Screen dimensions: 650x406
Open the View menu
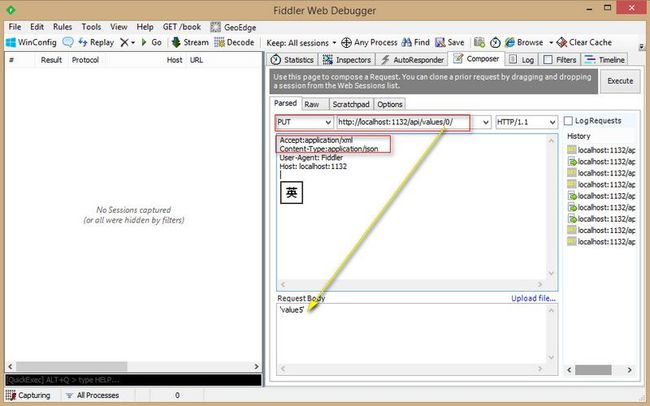tap(119, 27)
